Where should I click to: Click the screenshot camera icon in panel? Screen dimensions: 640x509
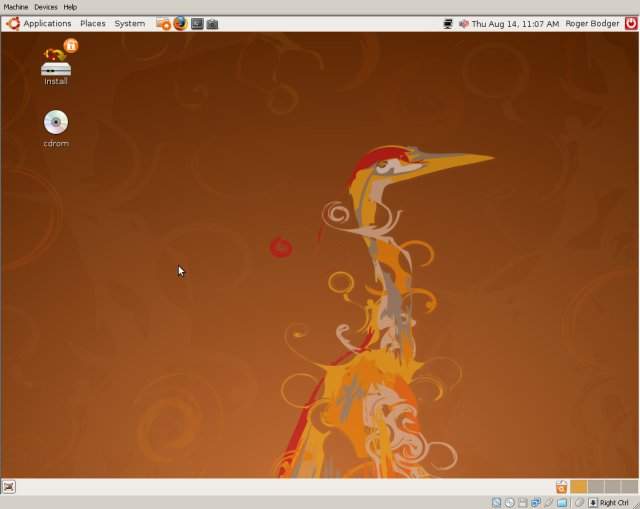[x=212, y=23]
